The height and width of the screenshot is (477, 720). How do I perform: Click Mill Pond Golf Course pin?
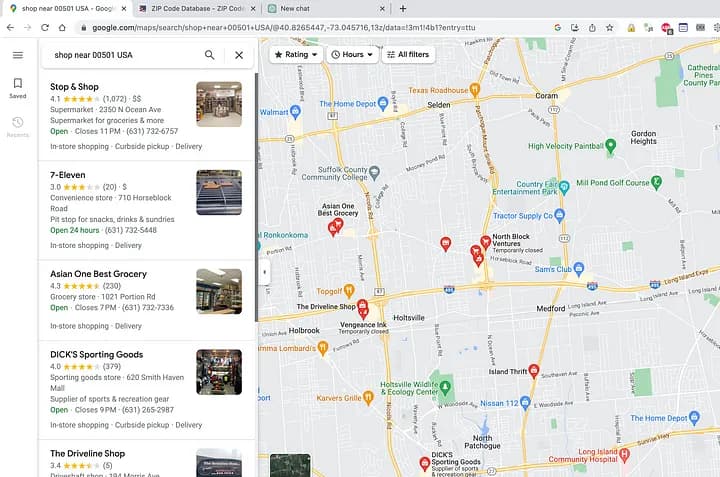point(657,182)
